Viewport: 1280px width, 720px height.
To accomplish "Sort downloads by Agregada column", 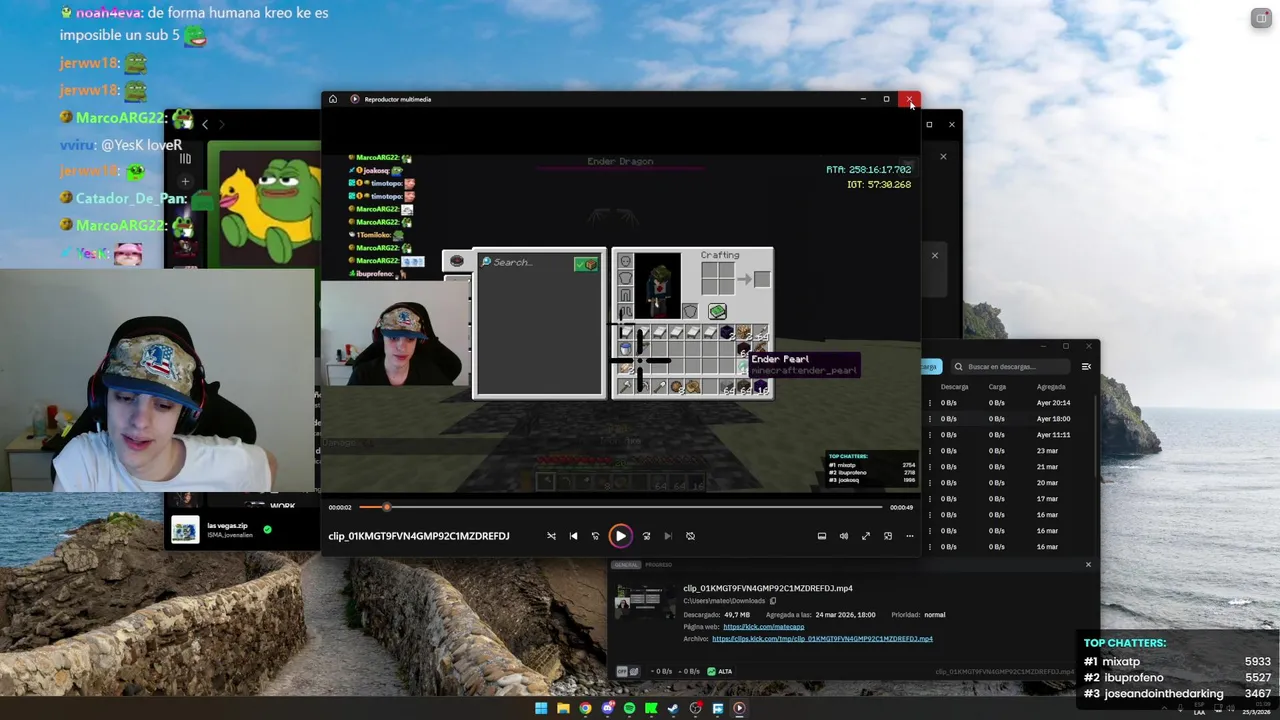I will [x=1051, y=387].
